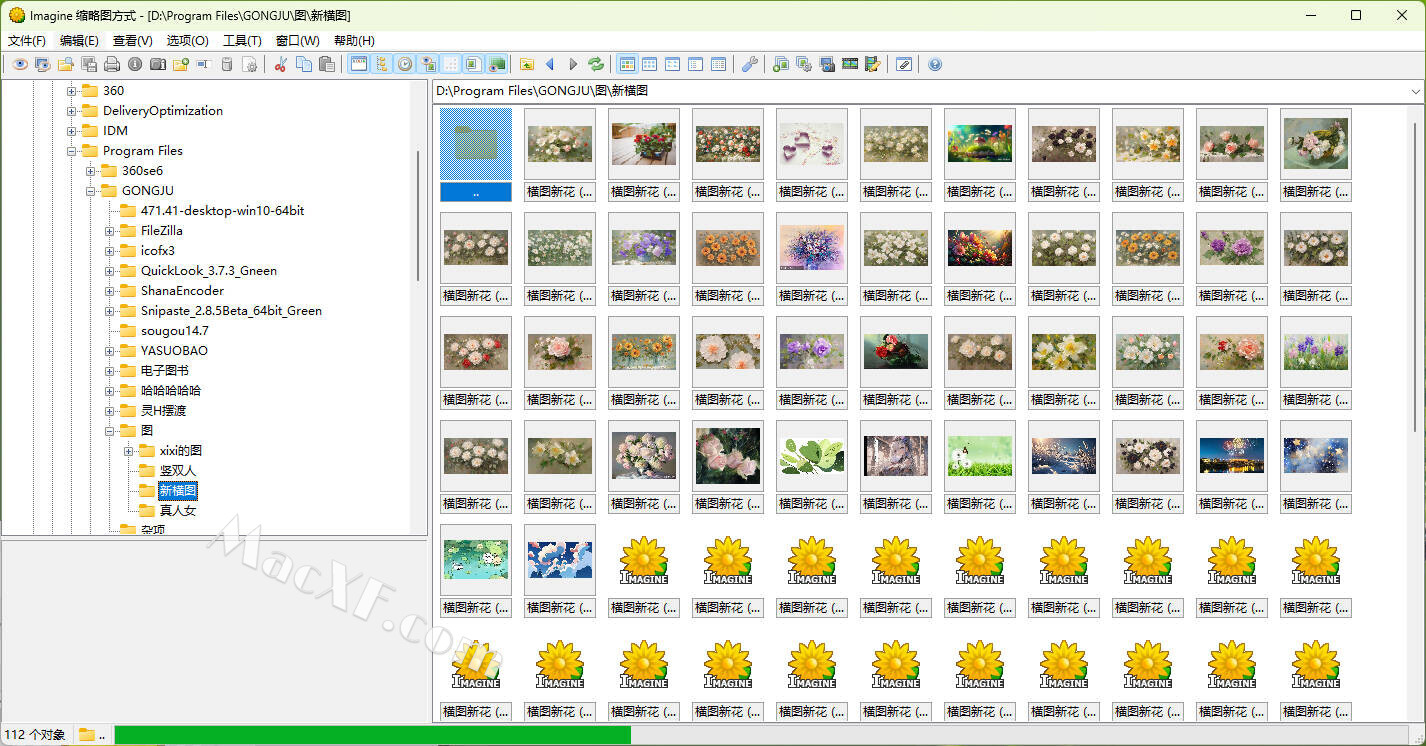Viewport: 1426px width, 746px height.
Task: Click the save (floppy disk) toolbar icon
Action: (x=89, y=64)
